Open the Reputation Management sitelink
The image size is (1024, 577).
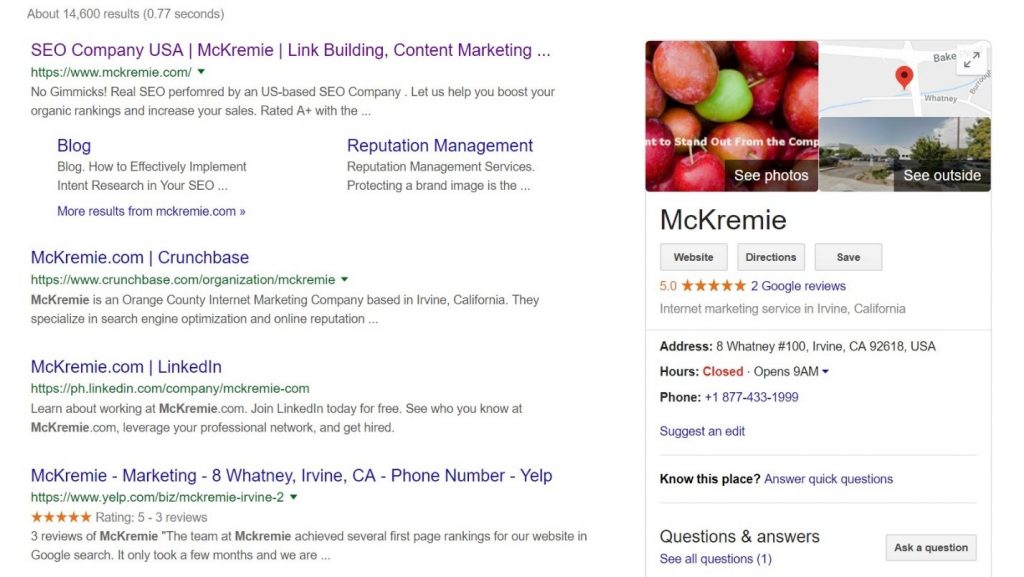[440, 146]
